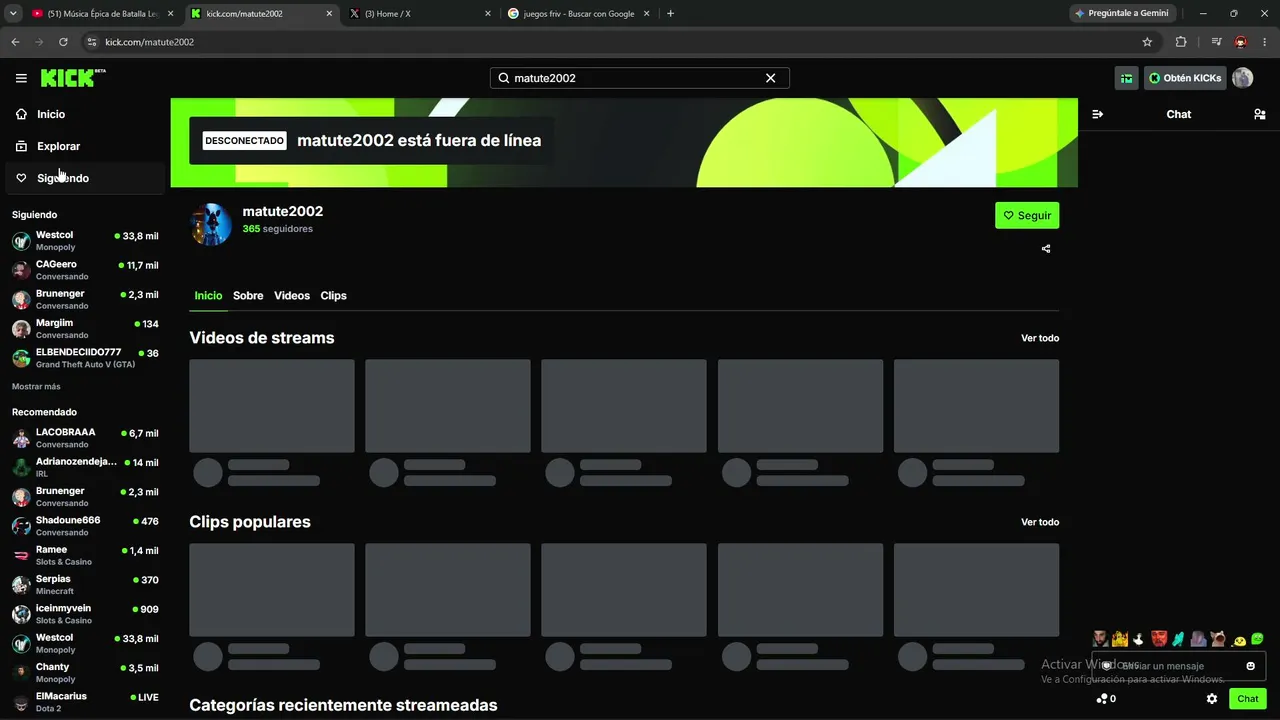Click the chat message input field
The width and height of the screenshot is (1280, 720).
pos(1178,666)
